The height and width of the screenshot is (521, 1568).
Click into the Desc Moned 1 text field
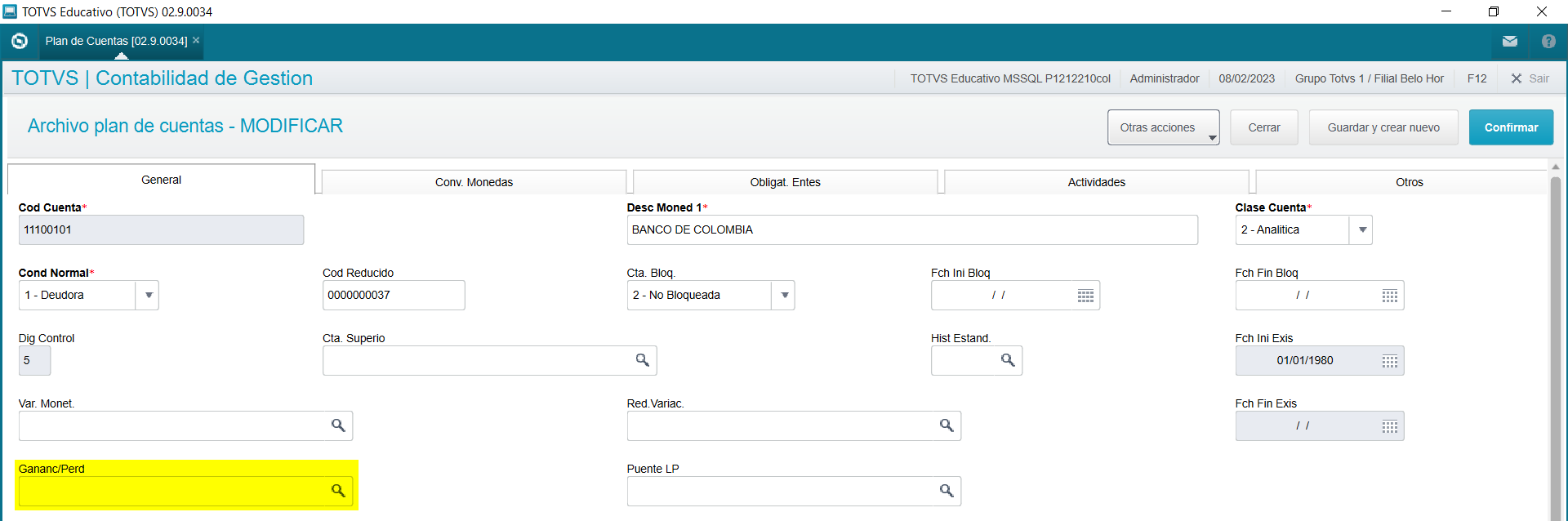coord(911,230)
